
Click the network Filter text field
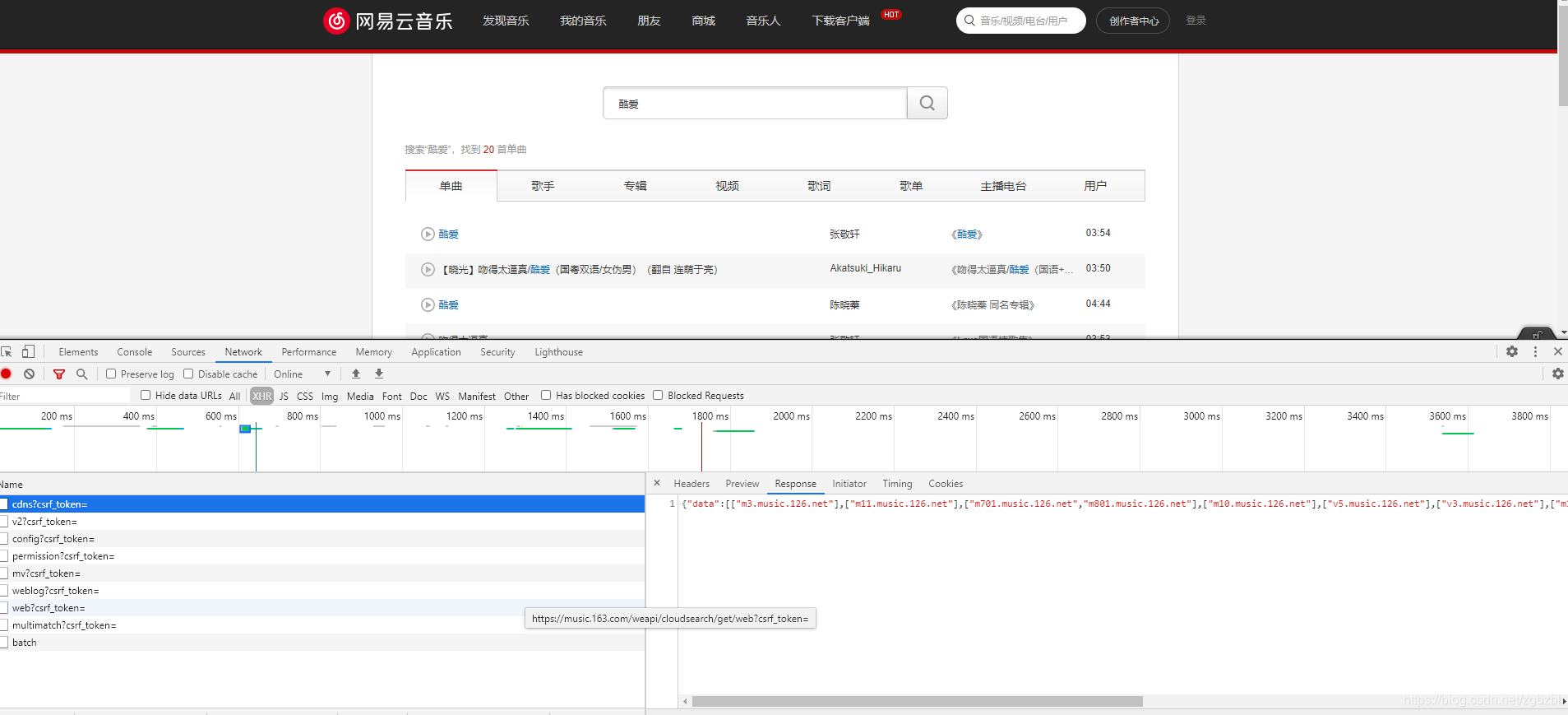pos(65,396)
